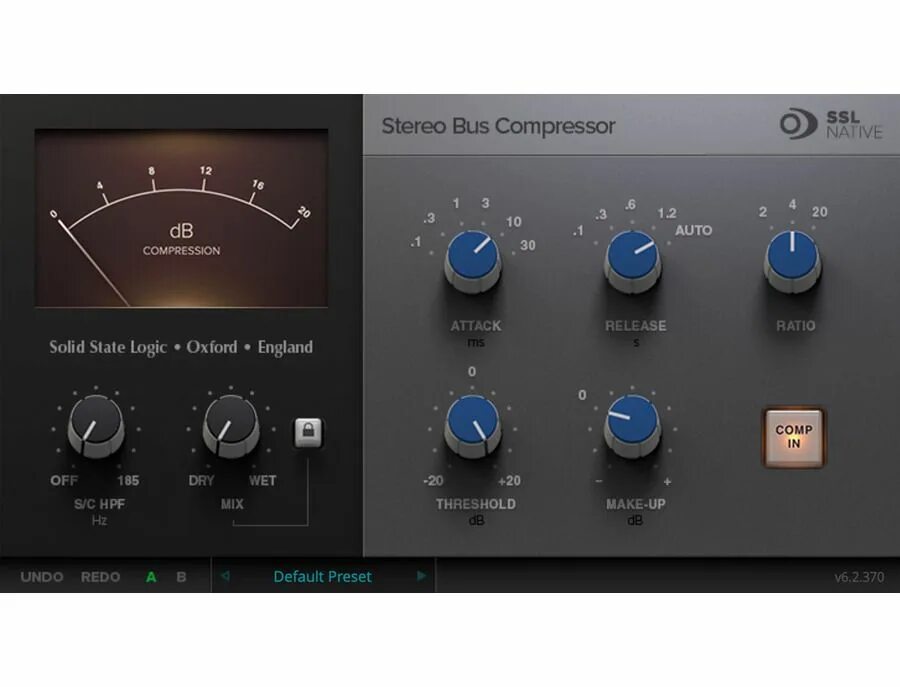
Task: Click the 185 label of S/C HPF
Action: 128,480
